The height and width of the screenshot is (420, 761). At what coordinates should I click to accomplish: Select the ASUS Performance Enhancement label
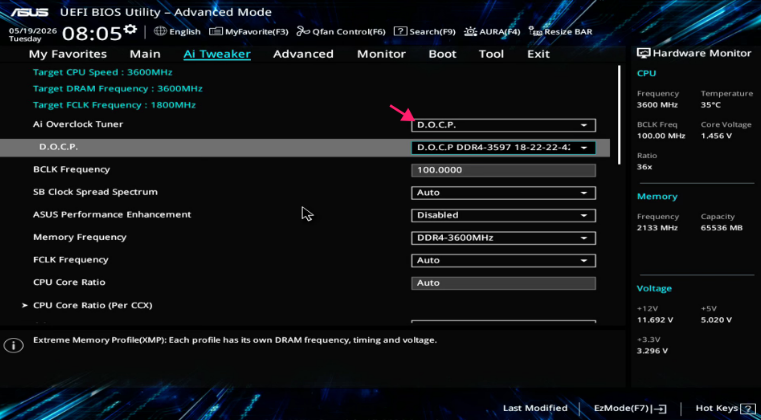tap(112, 215)
